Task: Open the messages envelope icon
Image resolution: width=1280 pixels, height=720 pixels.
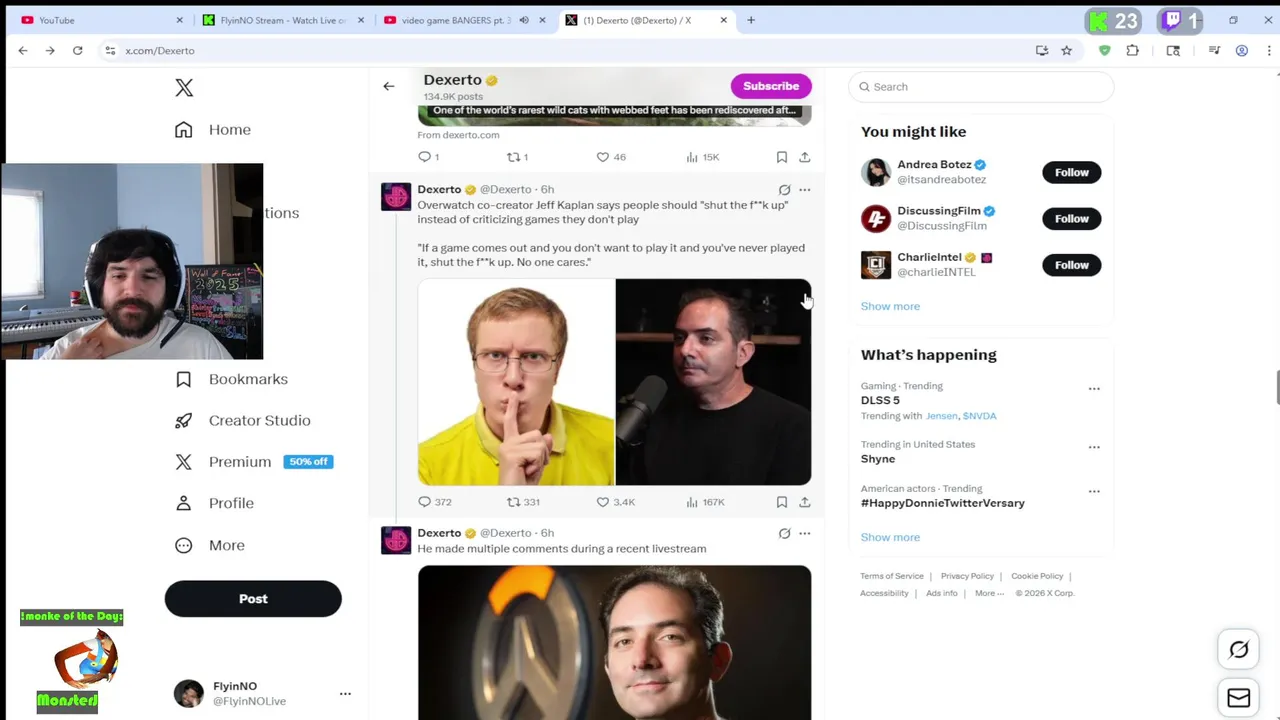Action: pyautogui.click(x=1239, y=698)
